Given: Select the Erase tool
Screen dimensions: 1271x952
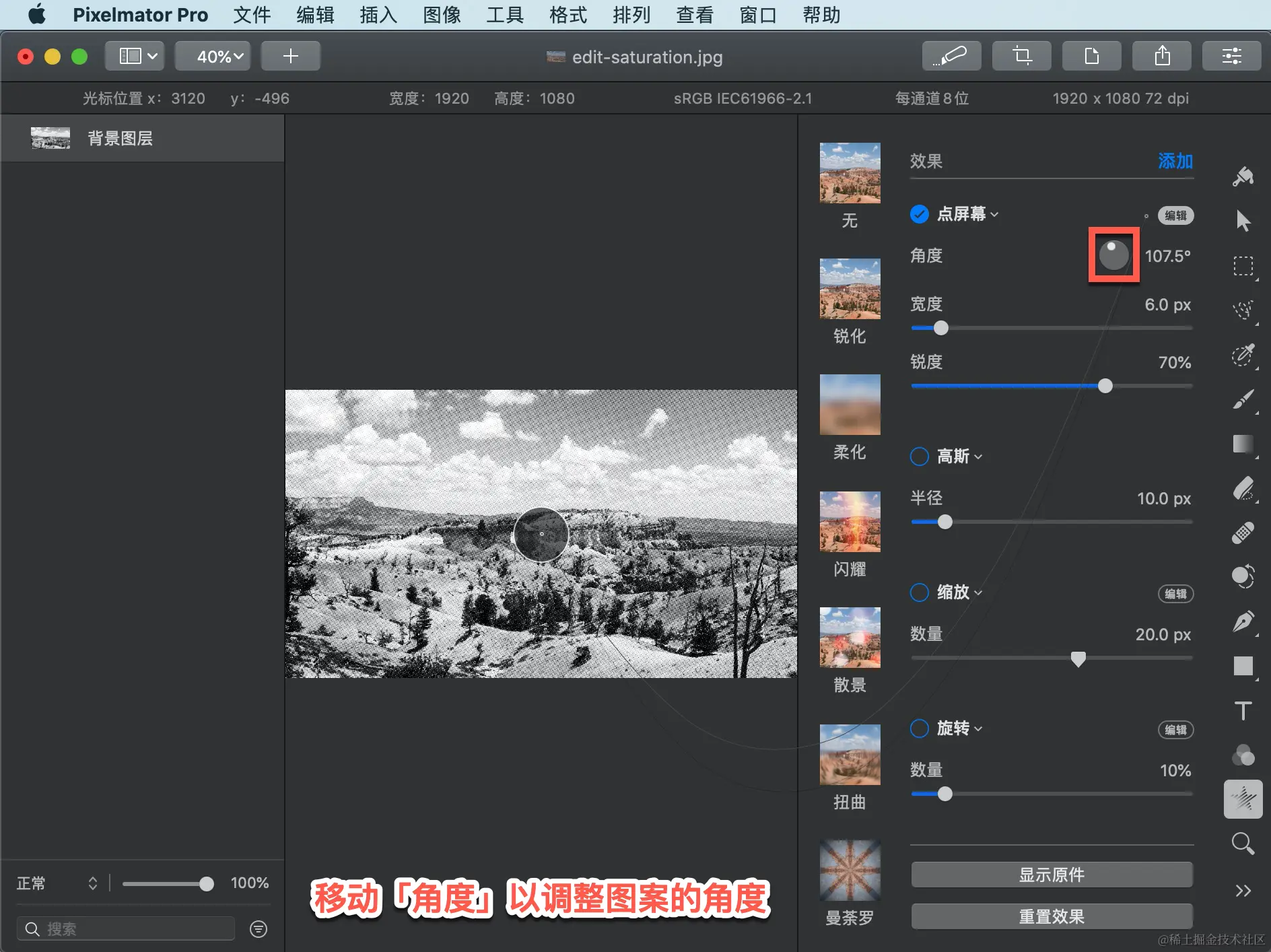Looking at the screenshot, I should tap(1243, 489).
